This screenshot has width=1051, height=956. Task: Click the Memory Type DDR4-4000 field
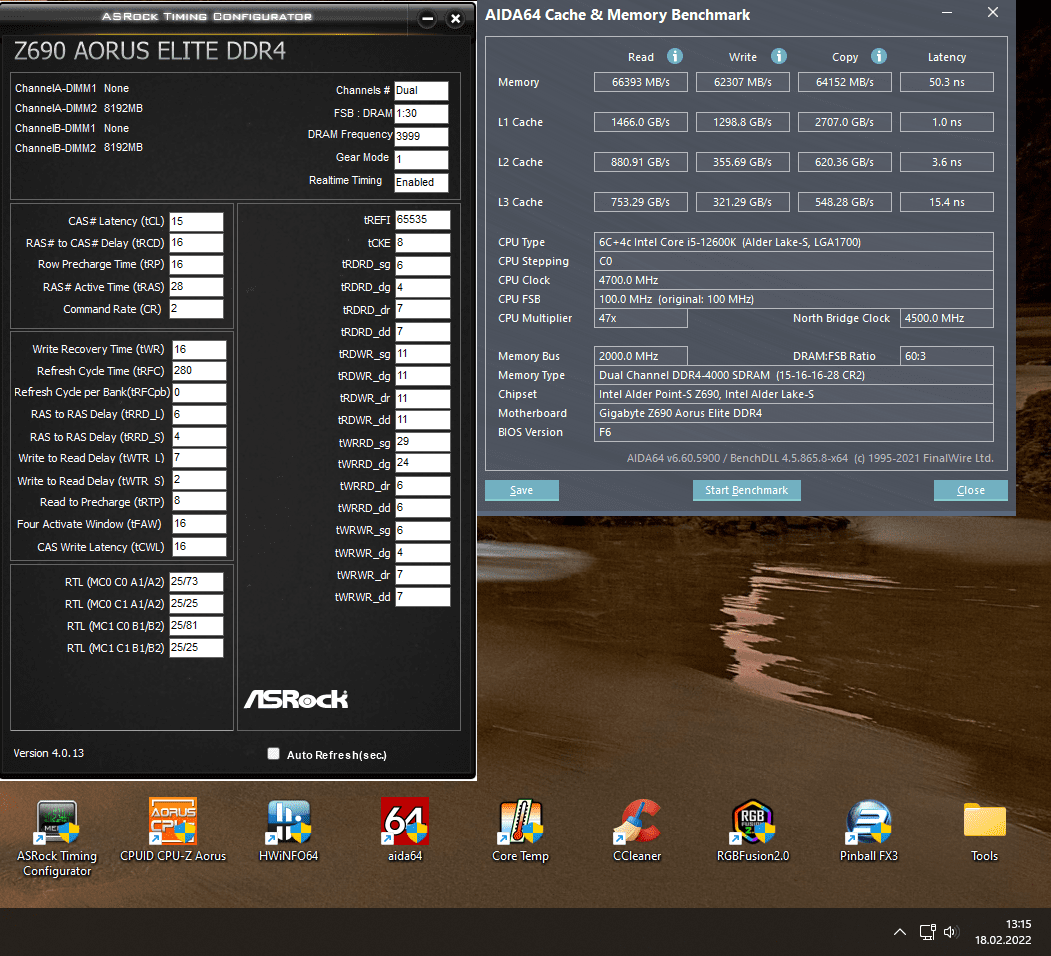coord(794,375)
